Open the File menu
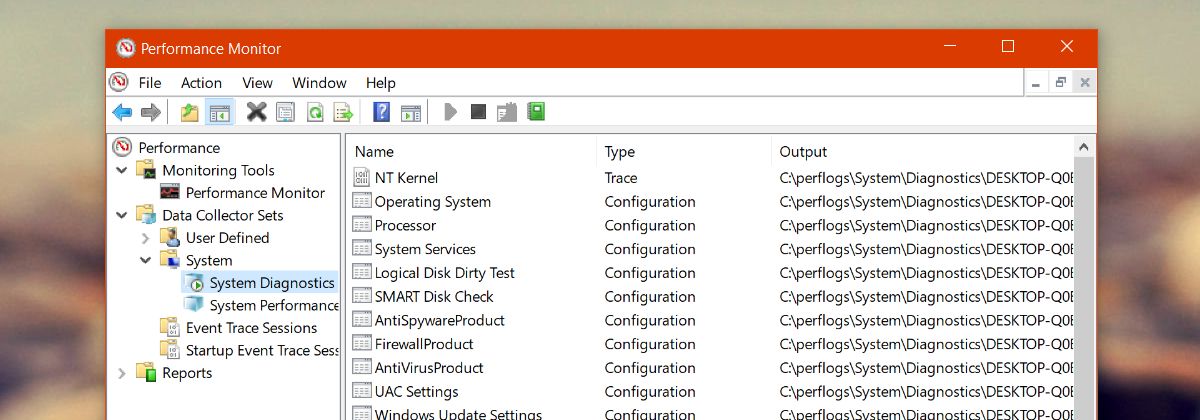 coord(150,83)
